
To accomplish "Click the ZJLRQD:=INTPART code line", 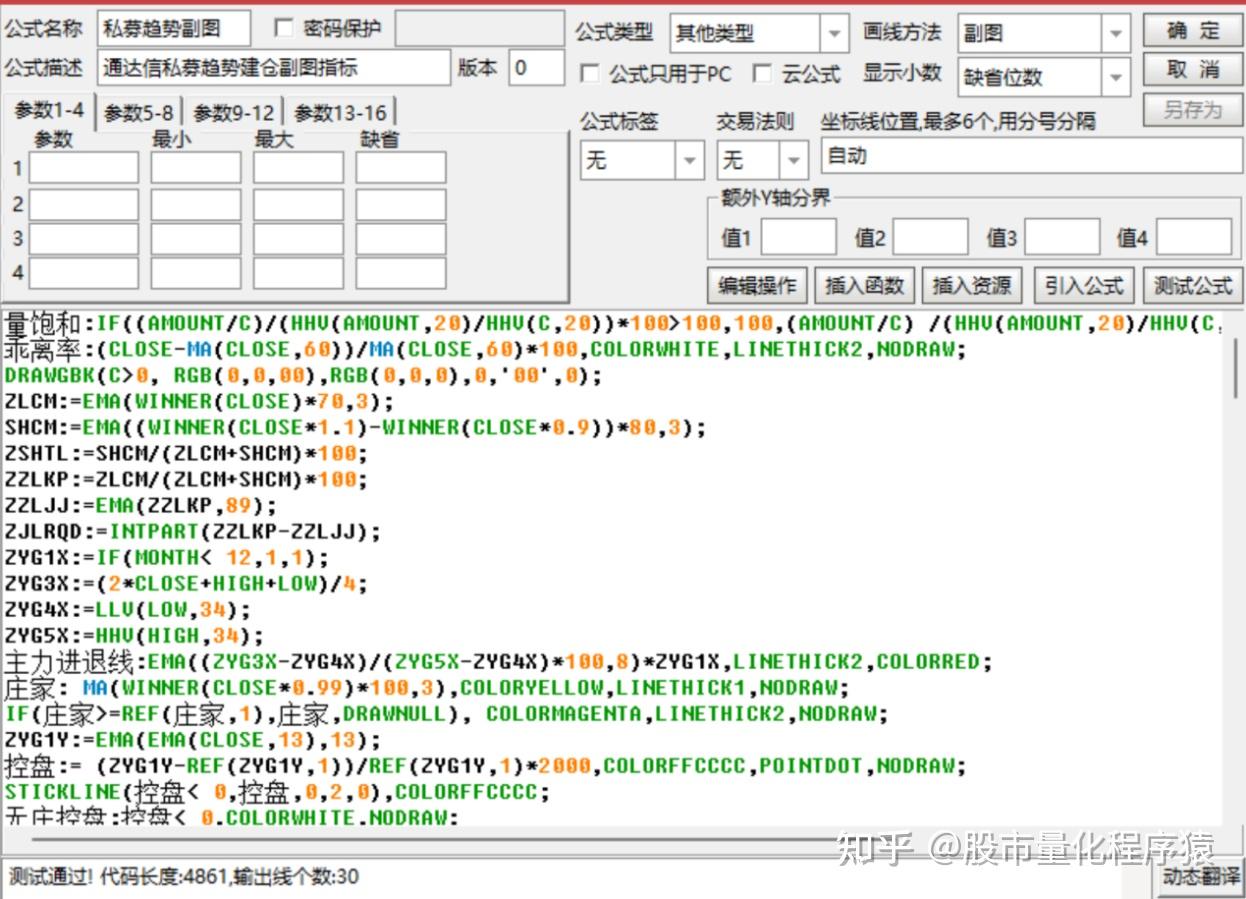I will (193, 532).
